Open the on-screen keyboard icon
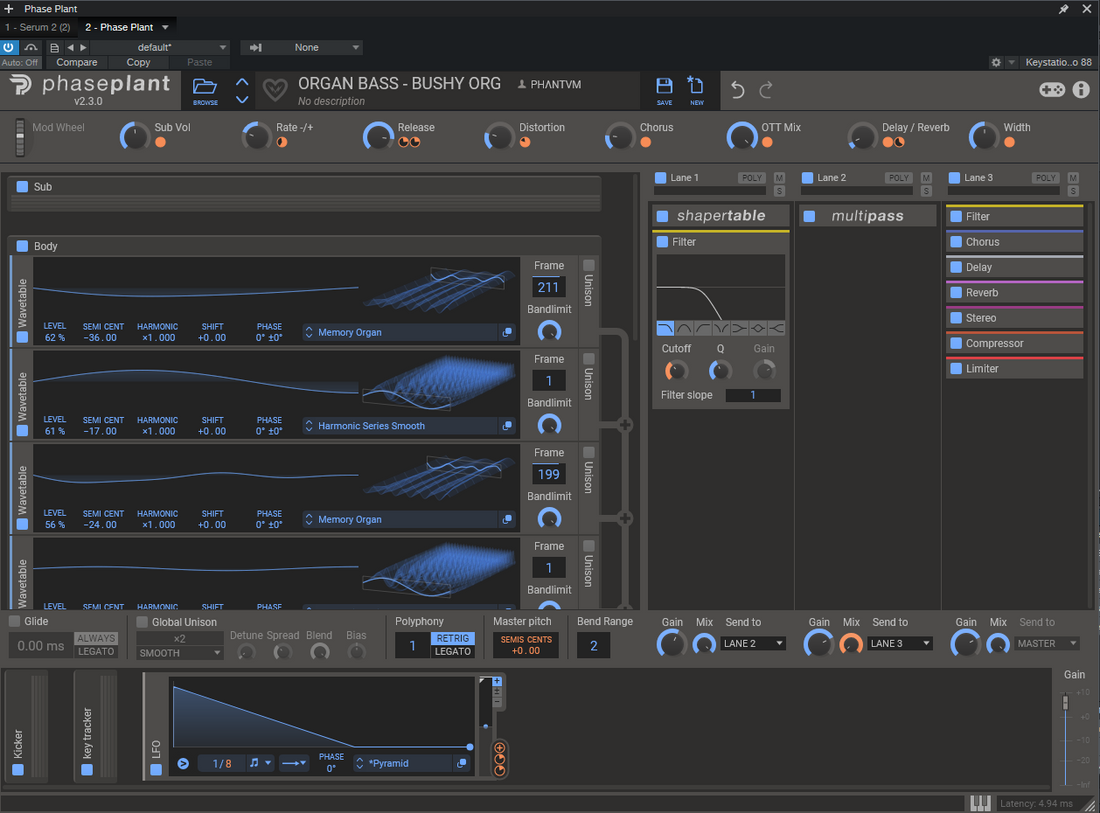The width and height of the screenshot is (1100, 813). pos(980,803)
